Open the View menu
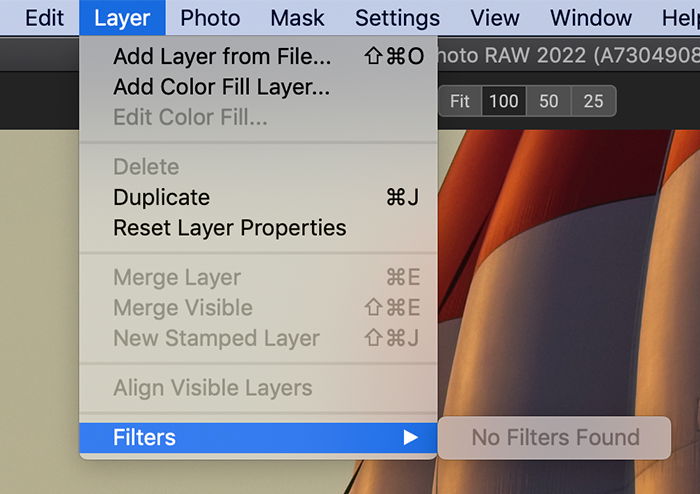 pos(495,18)
